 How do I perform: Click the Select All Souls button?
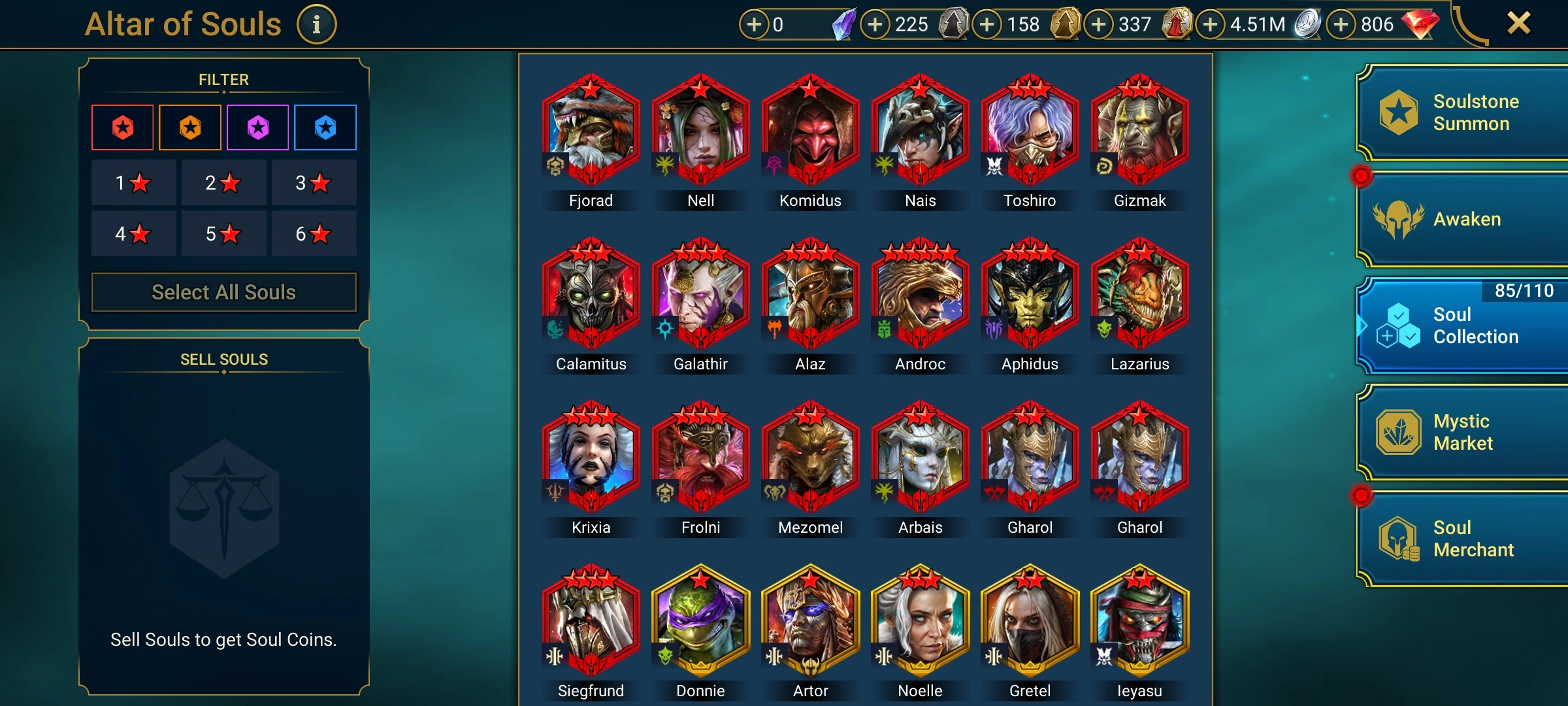224,292
